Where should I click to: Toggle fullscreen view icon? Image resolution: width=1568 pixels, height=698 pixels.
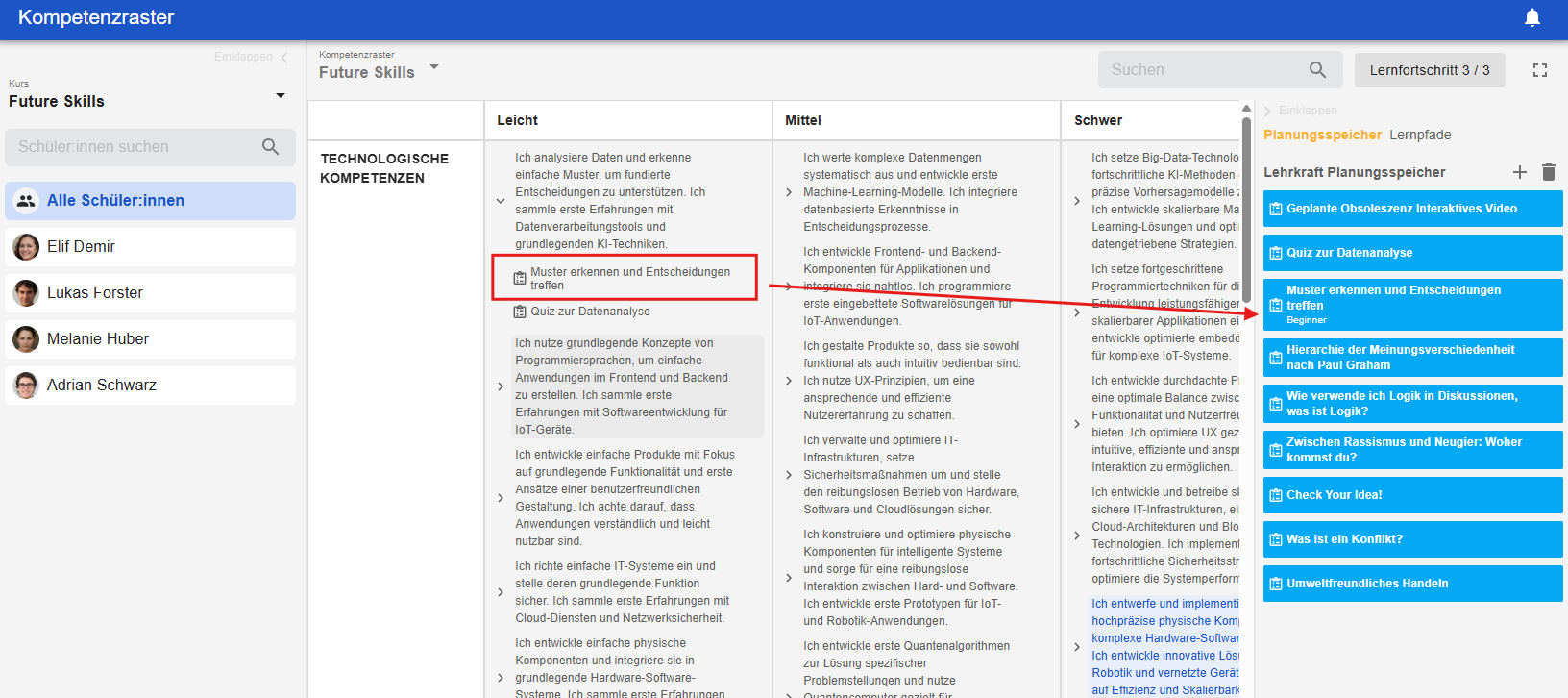click(x=1540, y=70)
